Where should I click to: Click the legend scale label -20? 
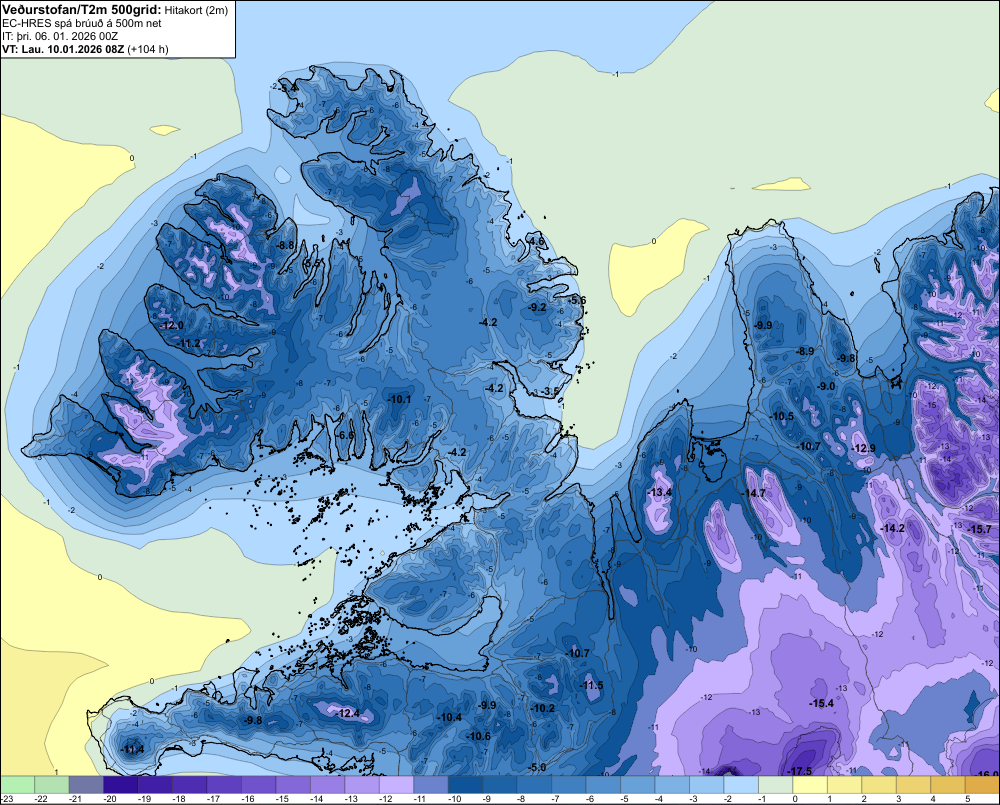click(x=110, y=799)
